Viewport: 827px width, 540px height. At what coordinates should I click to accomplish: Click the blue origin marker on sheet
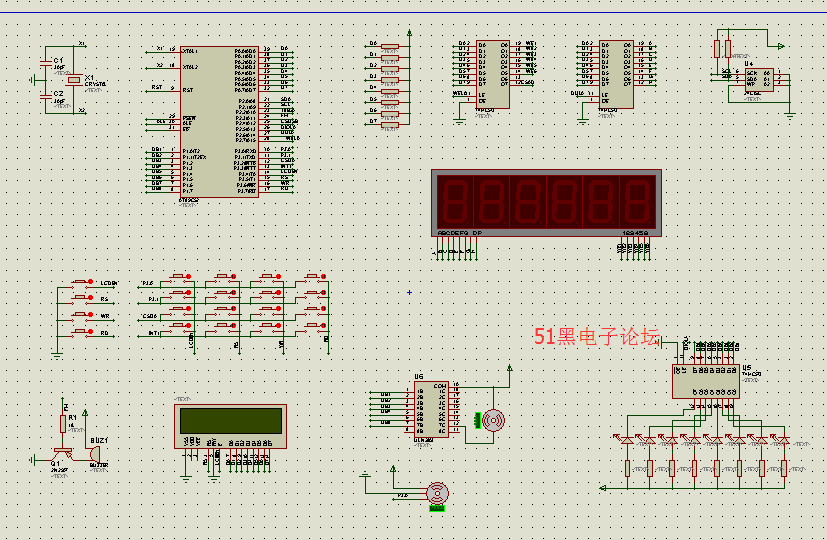[409, 292]
